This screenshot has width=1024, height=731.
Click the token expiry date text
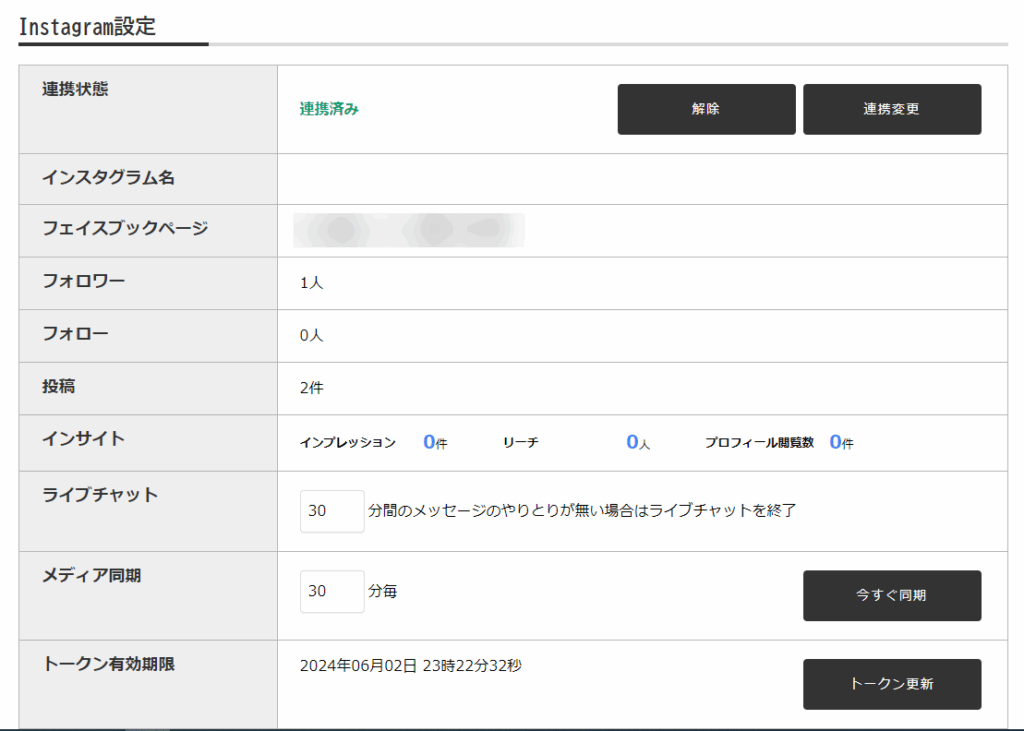(410, 665)
